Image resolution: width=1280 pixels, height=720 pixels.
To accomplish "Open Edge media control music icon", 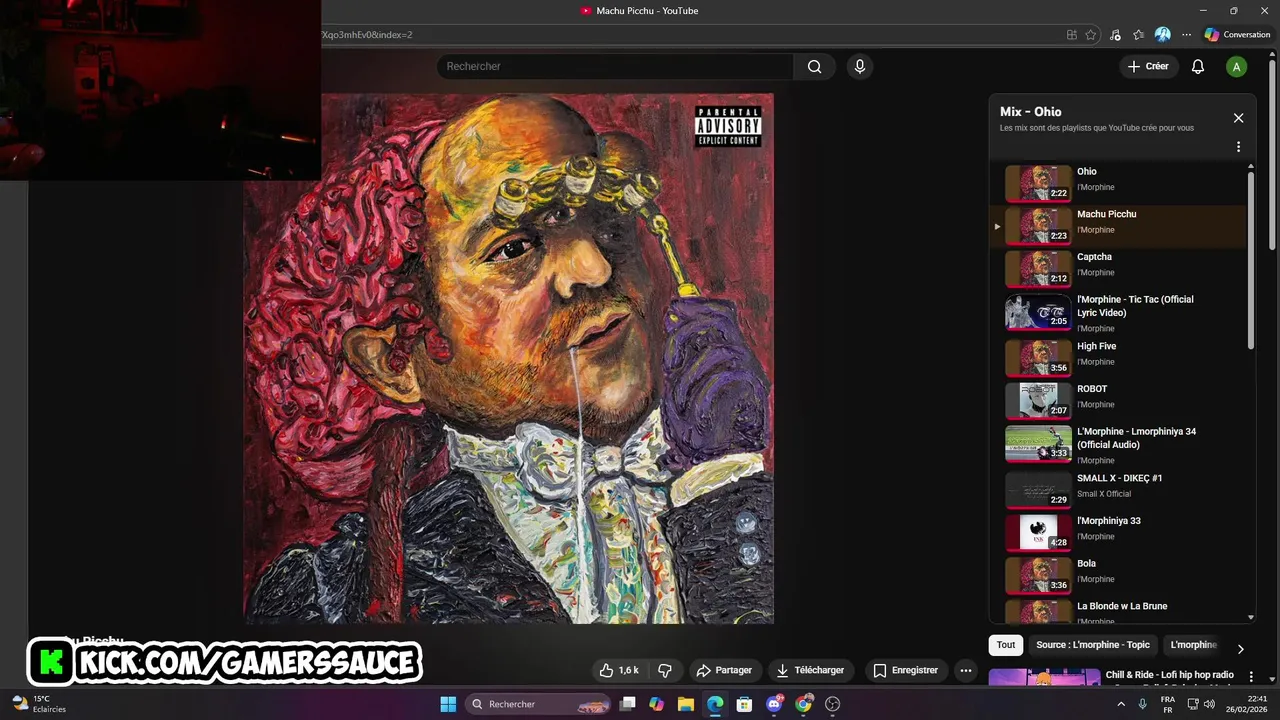I will (1115, 35).
